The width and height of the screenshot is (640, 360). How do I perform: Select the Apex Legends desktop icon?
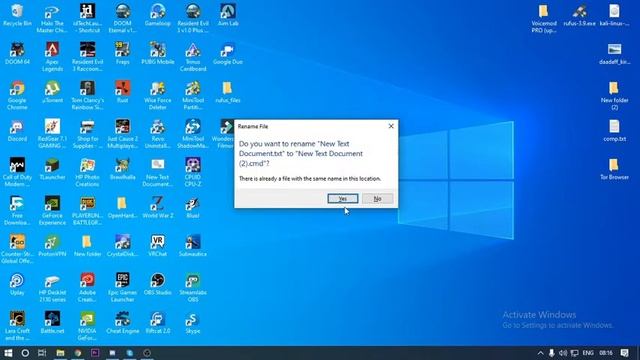coord(52,57)
